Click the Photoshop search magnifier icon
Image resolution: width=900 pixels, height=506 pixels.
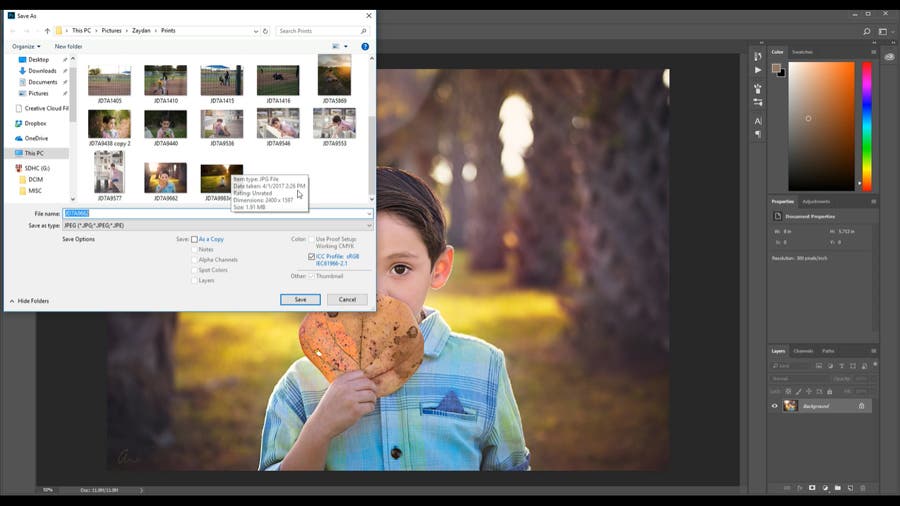pyautogui.click(x=866, y=32)
